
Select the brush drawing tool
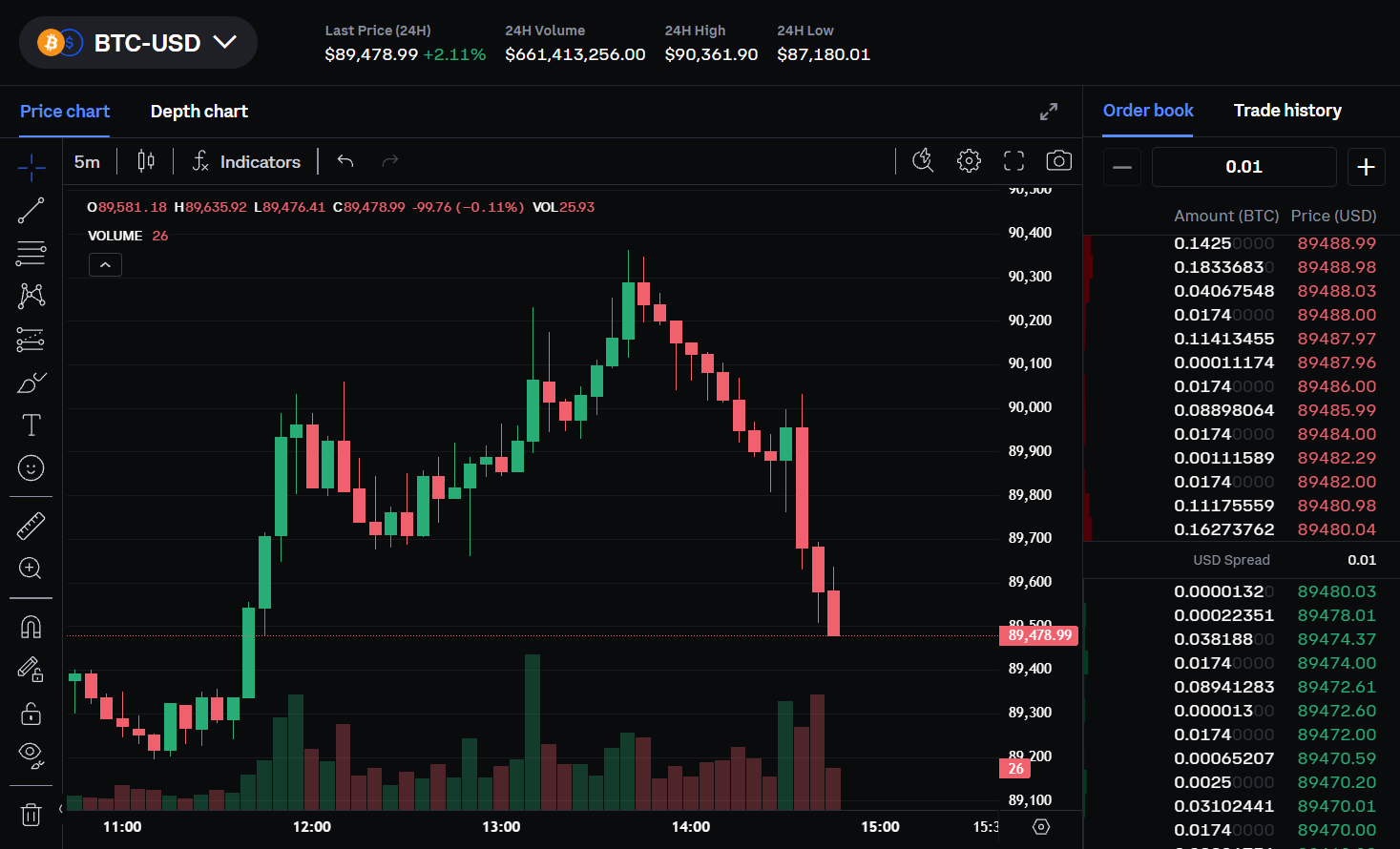31,382
